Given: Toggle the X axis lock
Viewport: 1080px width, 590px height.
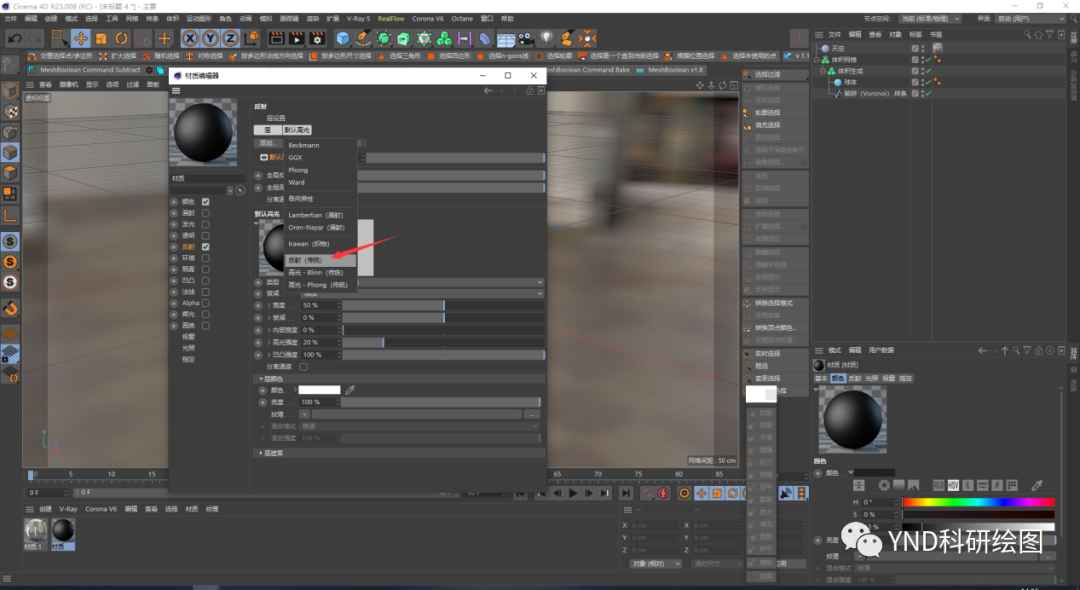Looking at the screenshot, I should coord(190,39).
